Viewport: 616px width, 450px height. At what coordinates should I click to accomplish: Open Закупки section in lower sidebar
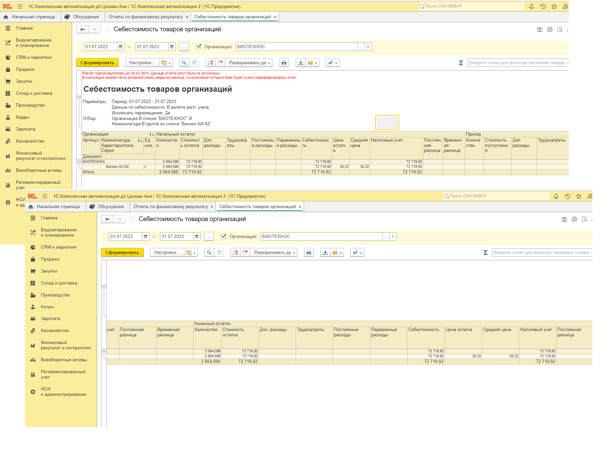pyautogui.click(x=49, y=271)
